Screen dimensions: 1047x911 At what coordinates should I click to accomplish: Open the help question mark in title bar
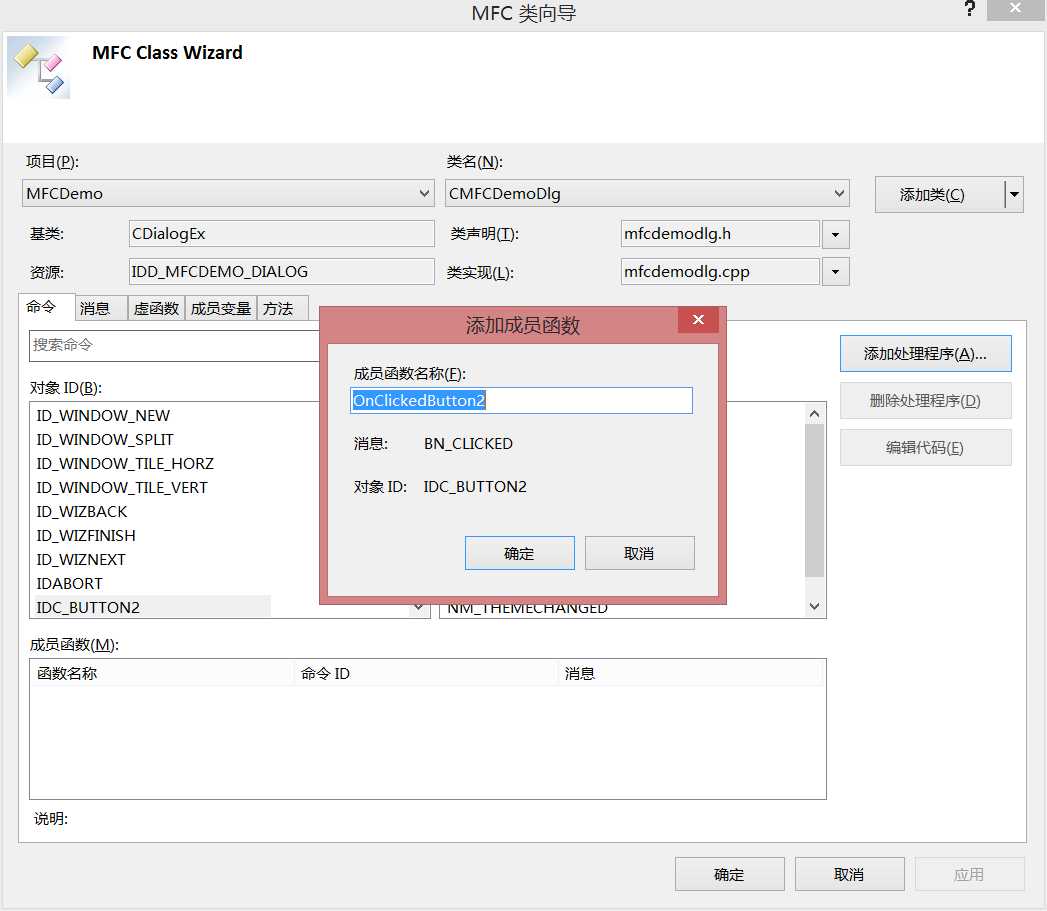(x=970, y=9)
